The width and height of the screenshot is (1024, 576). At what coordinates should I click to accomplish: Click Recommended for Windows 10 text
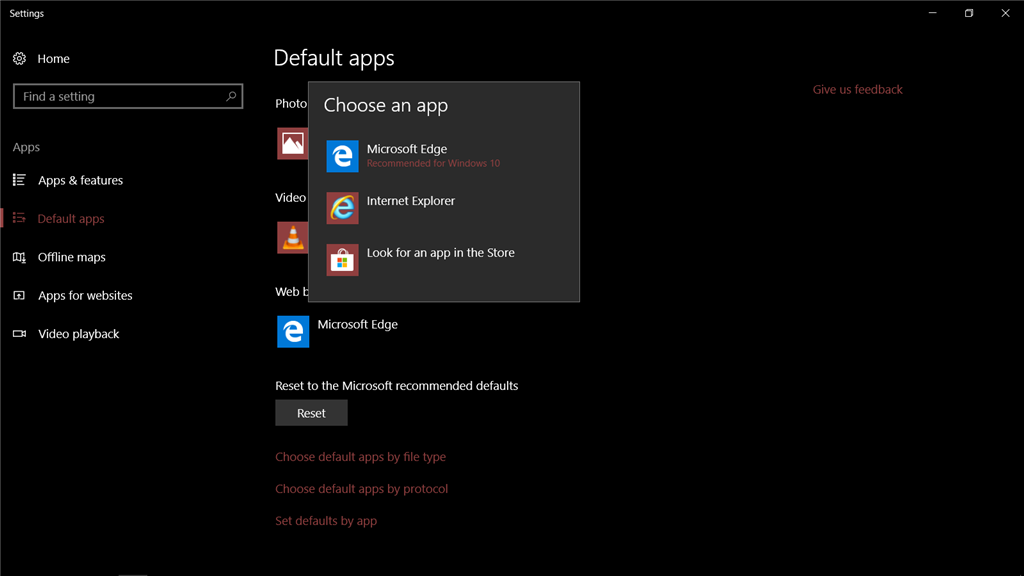tap(433, 163)
